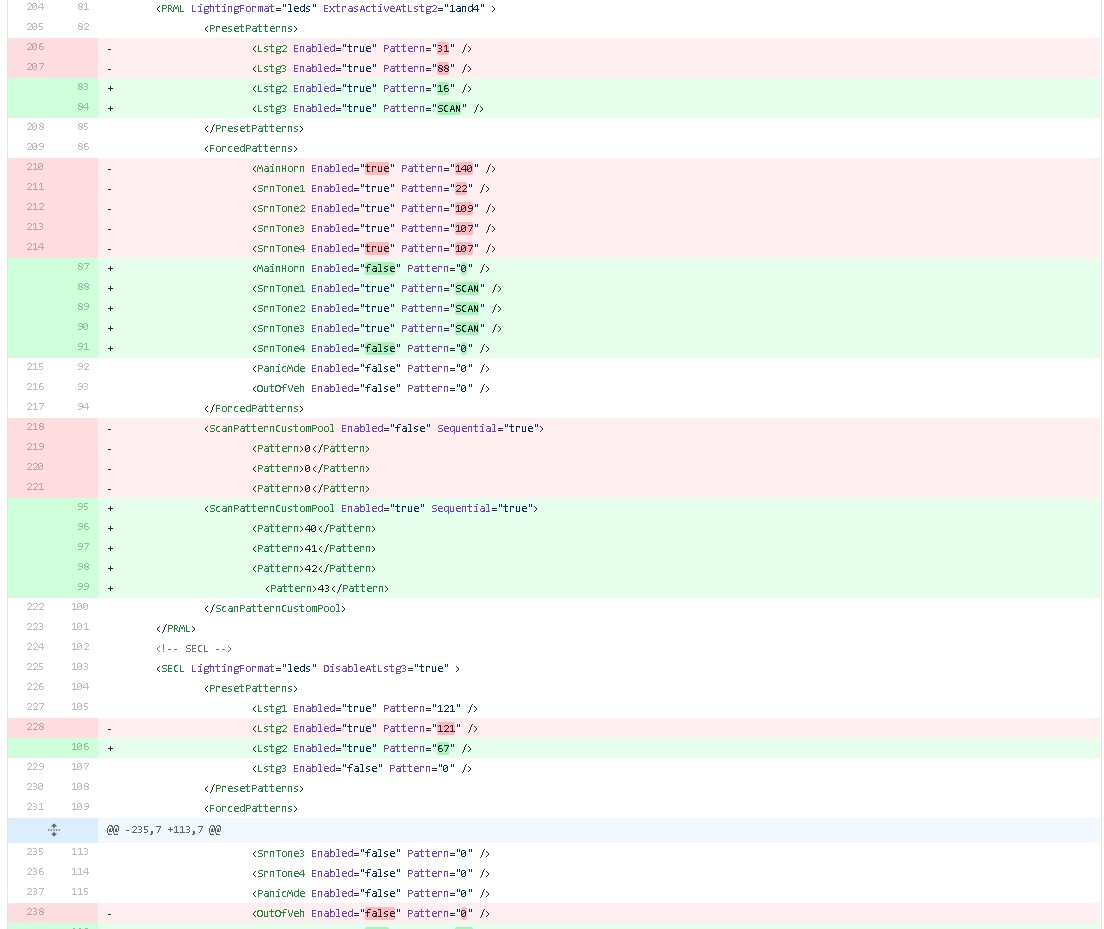The height and width of the screenshot is (929, 1104).
Task: Click the plus marker on added SrnTone4 line
Action: pos(110,348)
